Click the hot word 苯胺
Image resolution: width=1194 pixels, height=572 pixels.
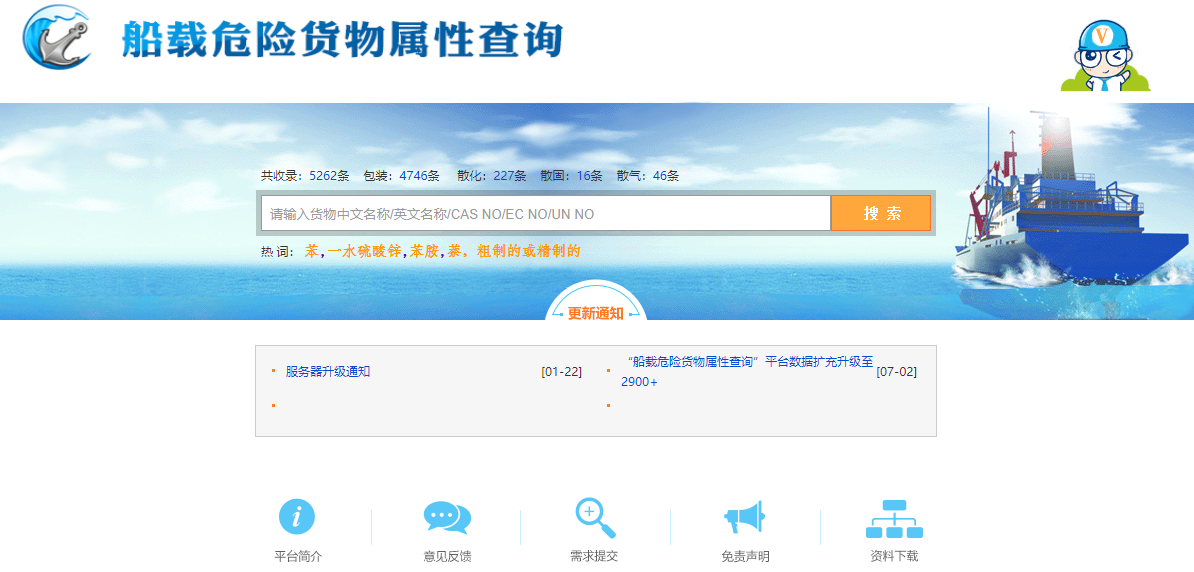coord(424,251)
